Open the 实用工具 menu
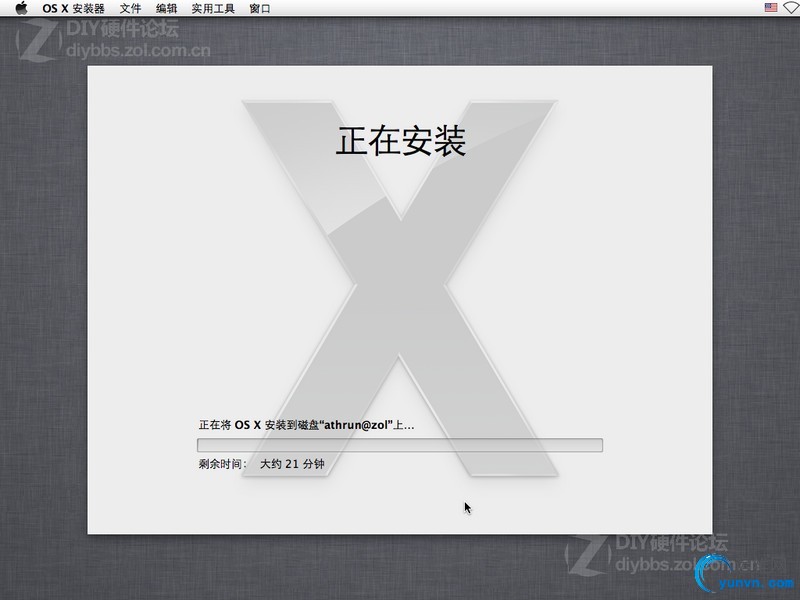 point(213,9)
